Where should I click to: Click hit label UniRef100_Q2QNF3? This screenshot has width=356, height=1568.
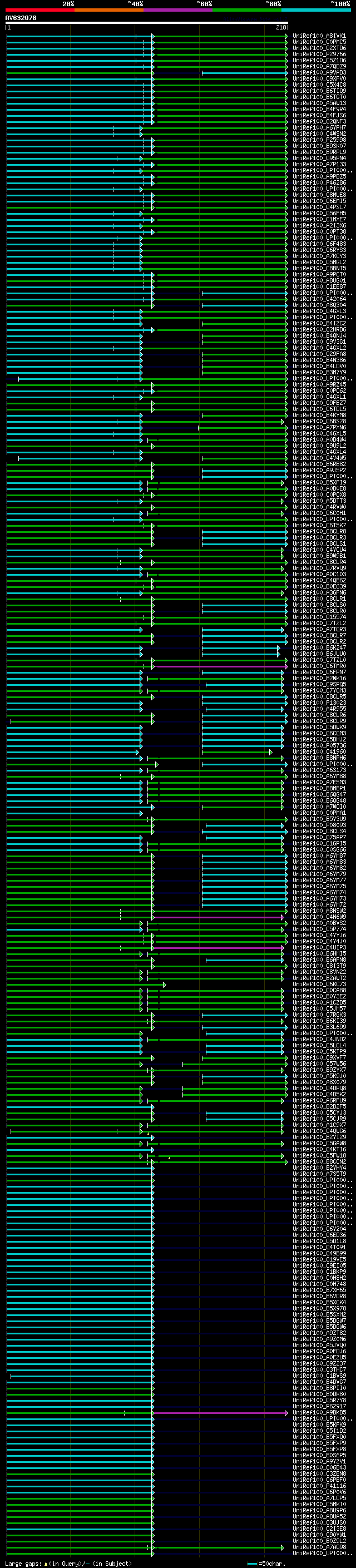pyautogui.click(x=319, y=122)
